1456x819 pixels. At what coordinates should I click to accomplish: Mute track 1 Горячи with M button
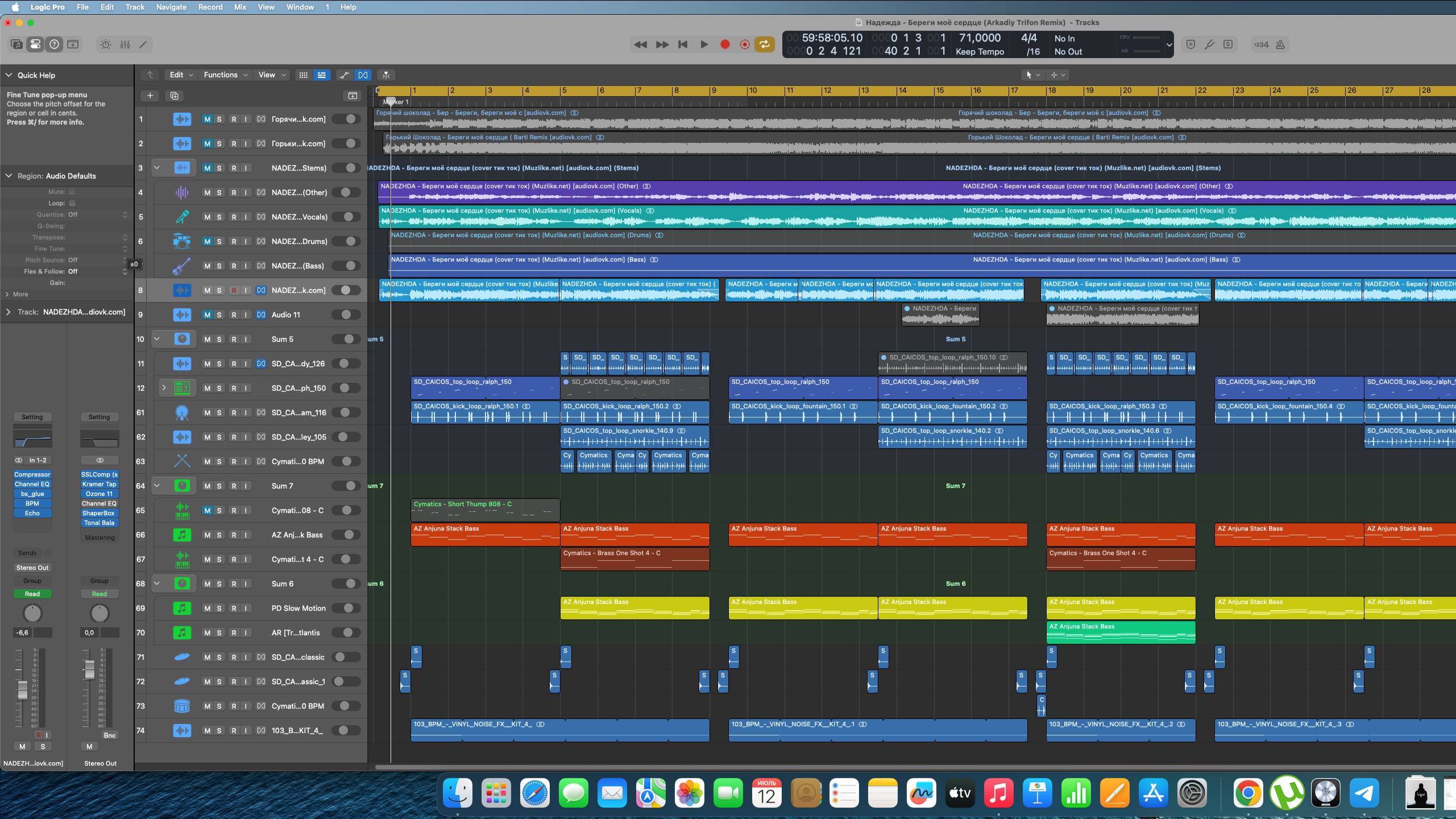click(207, 119)
